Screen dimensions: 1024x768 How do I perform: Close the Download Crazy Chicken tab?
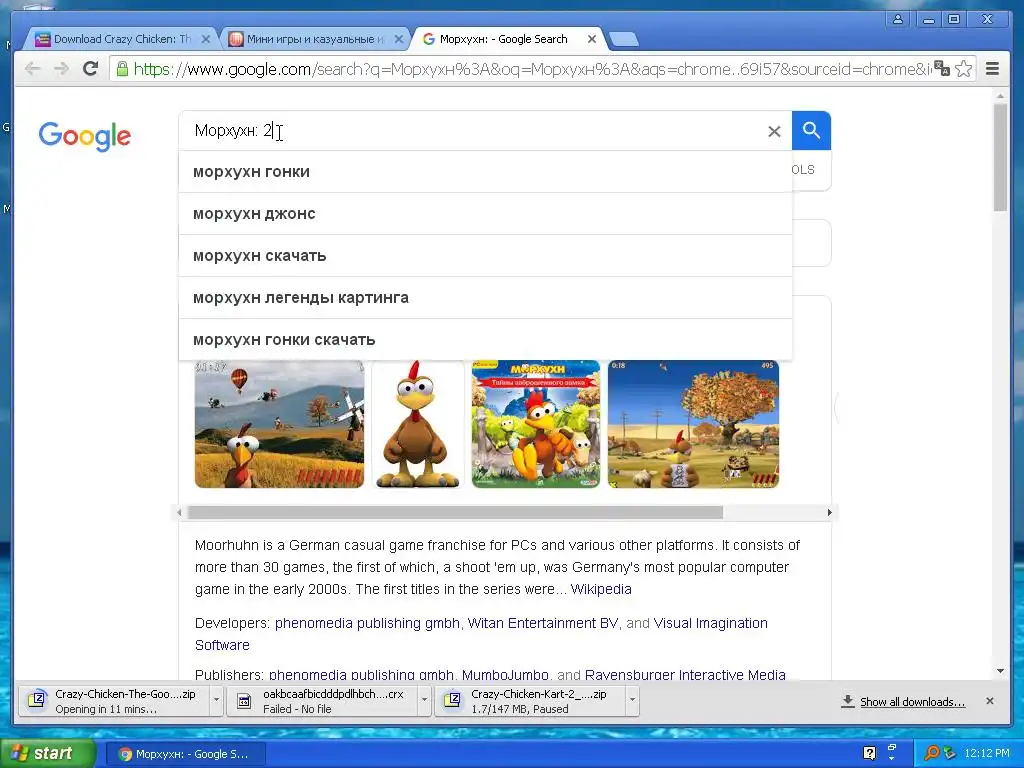[x=206, y=39]
